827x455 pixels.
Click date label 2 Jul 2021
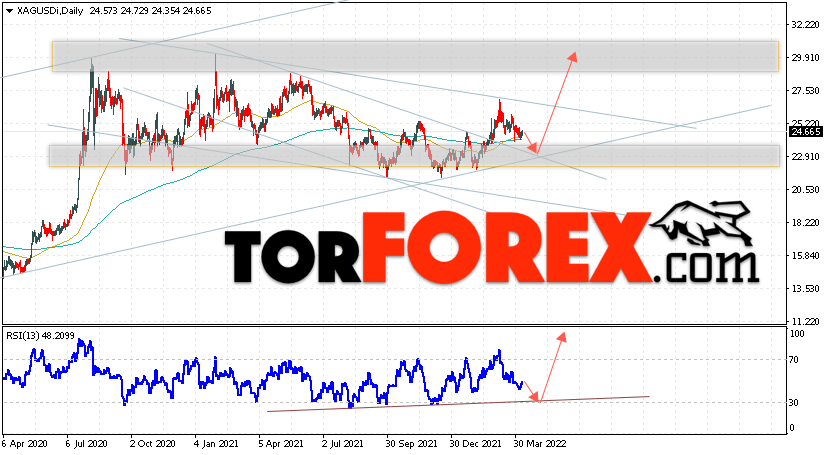pyautogui.click(x=342, y=444)
